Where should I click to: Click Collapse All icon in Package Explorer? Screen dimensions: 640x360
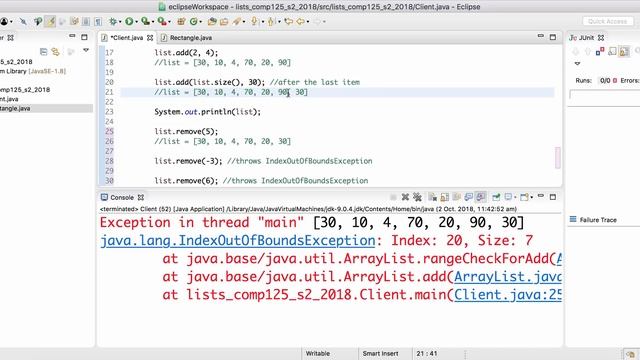point(43,51)
